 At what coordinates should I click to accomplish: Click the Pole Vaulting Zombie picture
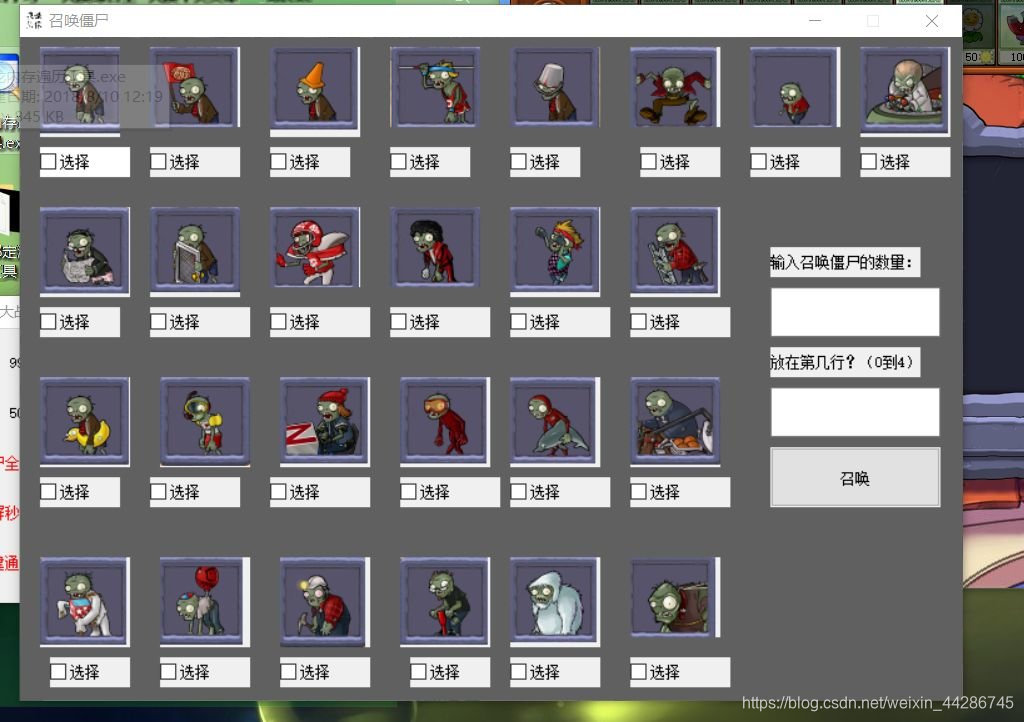click(x=435, y=86)
